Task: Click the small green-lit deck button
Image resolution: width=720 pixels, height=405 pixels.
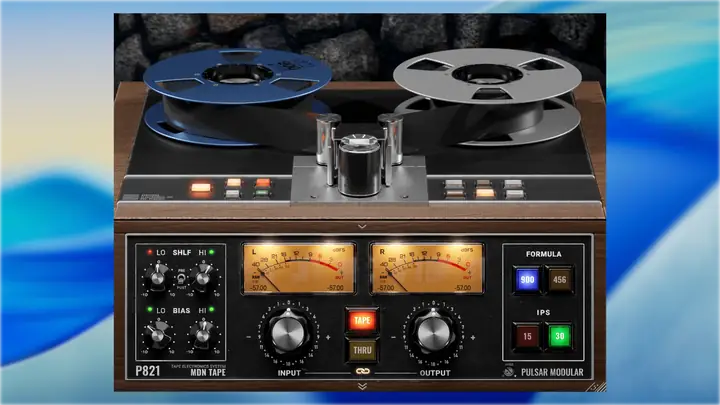Action: (x=263, y=193)
